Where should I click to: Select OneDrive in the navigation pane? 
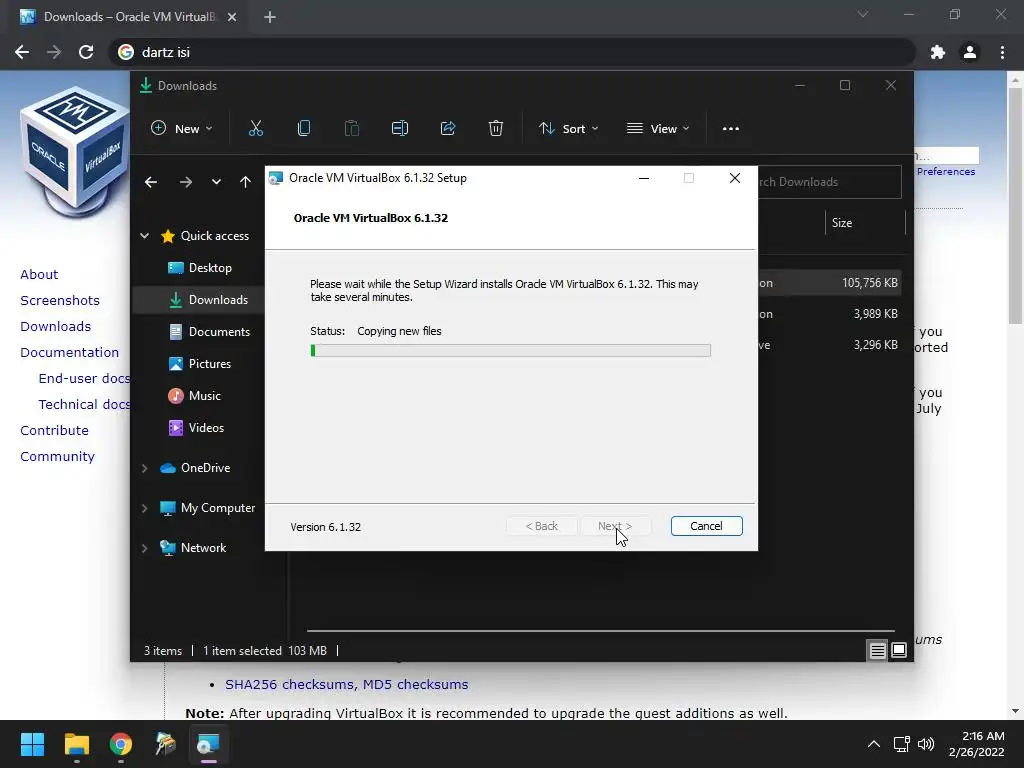(x=195, y=468)
